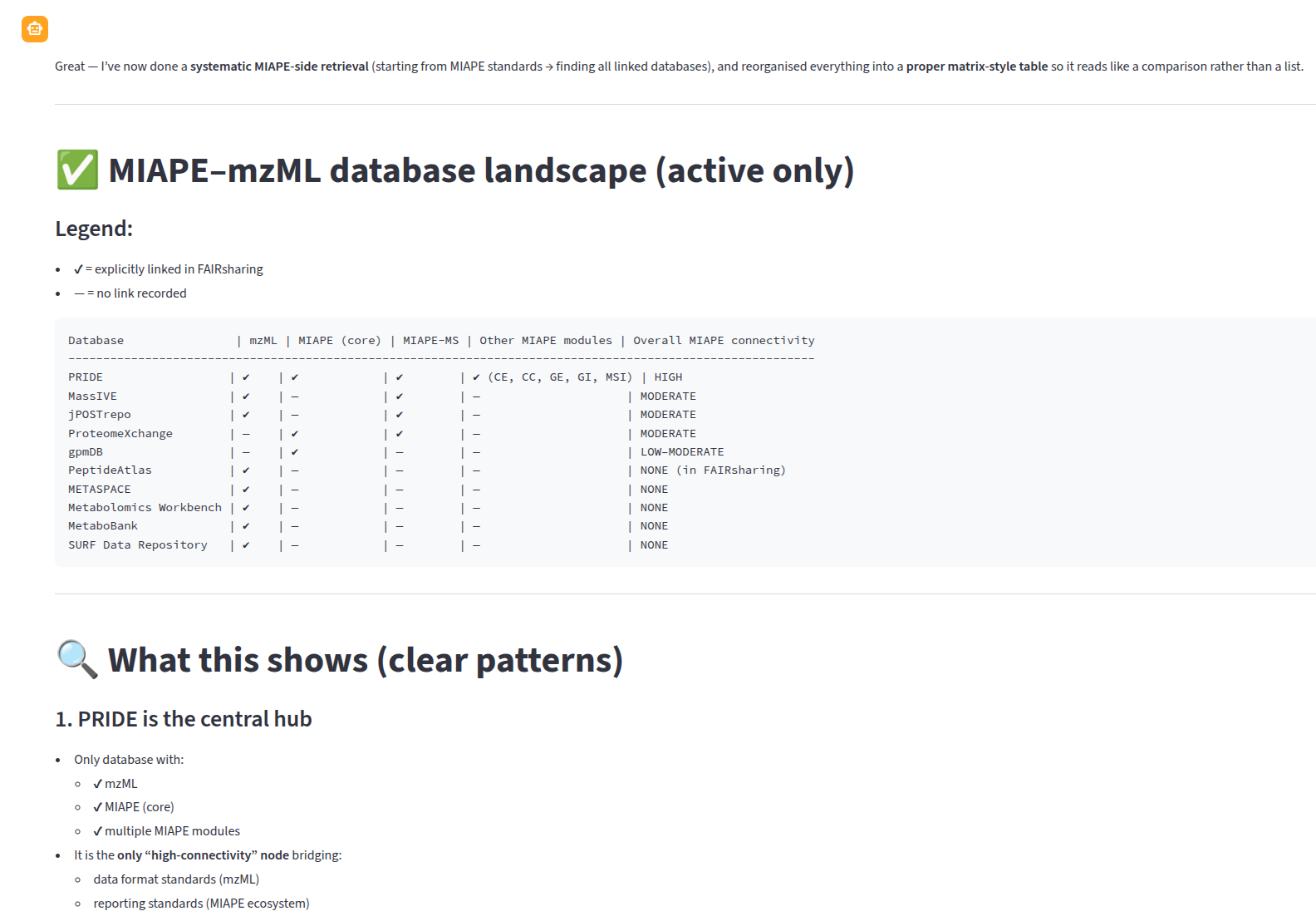The width and height of the screenshot is (1316, 921).
Task: Click 'proper matrix-style table' bold text in intro
Action: [x=977, y=66]
